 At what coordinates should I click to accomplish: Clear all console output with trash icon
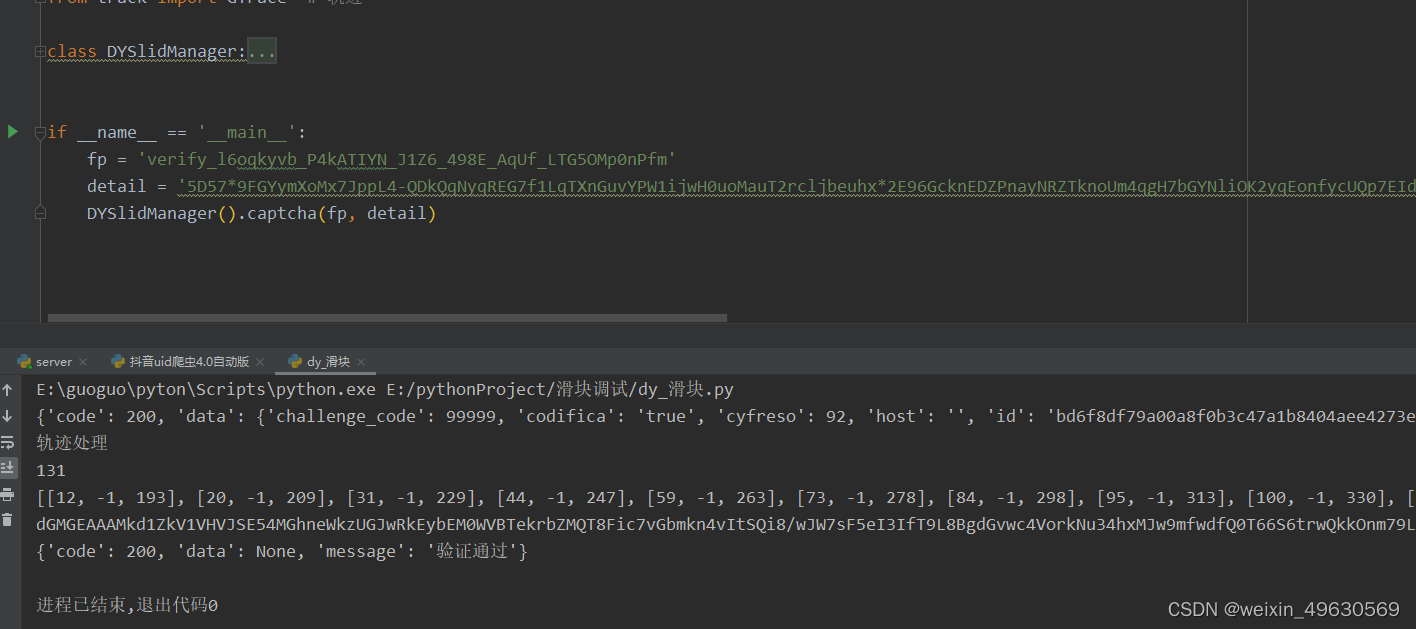point(8,520)
